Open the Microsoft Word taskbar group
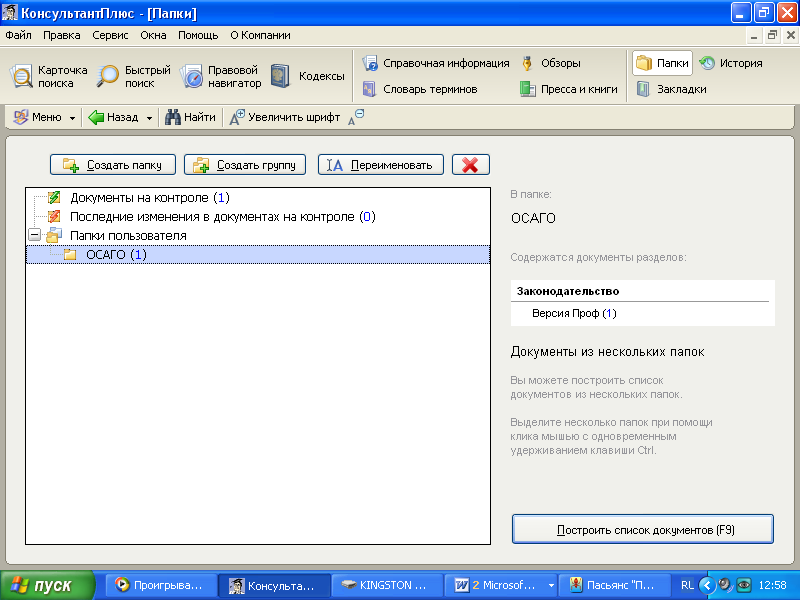 tap(501, 585)
